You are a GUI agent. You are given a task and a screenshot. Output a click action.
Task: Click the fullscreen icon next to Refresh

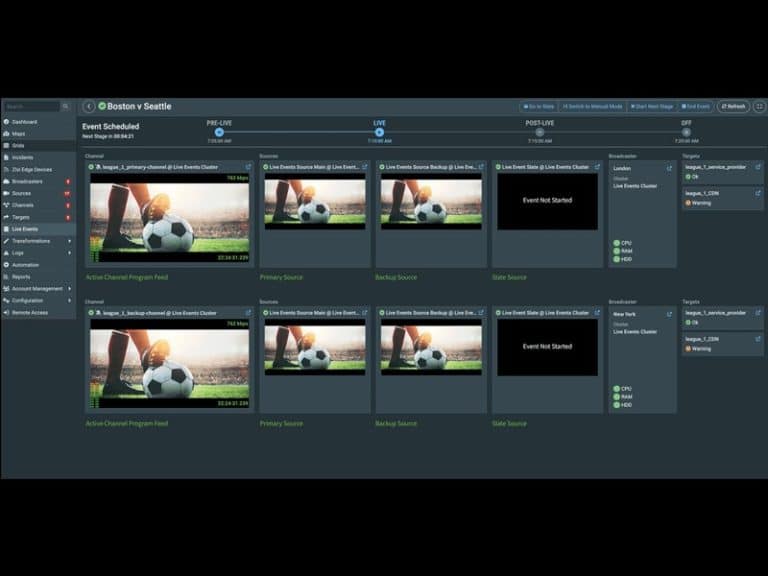tap(759, 106)
